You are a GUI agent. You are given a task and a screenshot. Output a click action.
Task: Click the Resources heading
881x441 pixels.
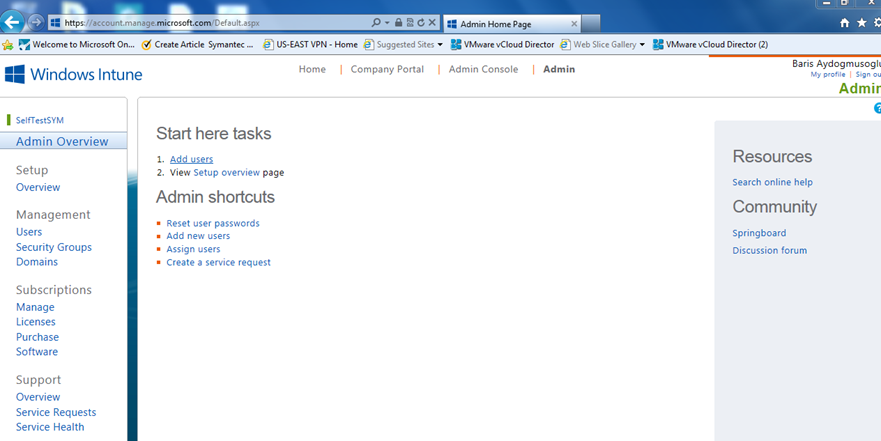[x=772, y=156]
